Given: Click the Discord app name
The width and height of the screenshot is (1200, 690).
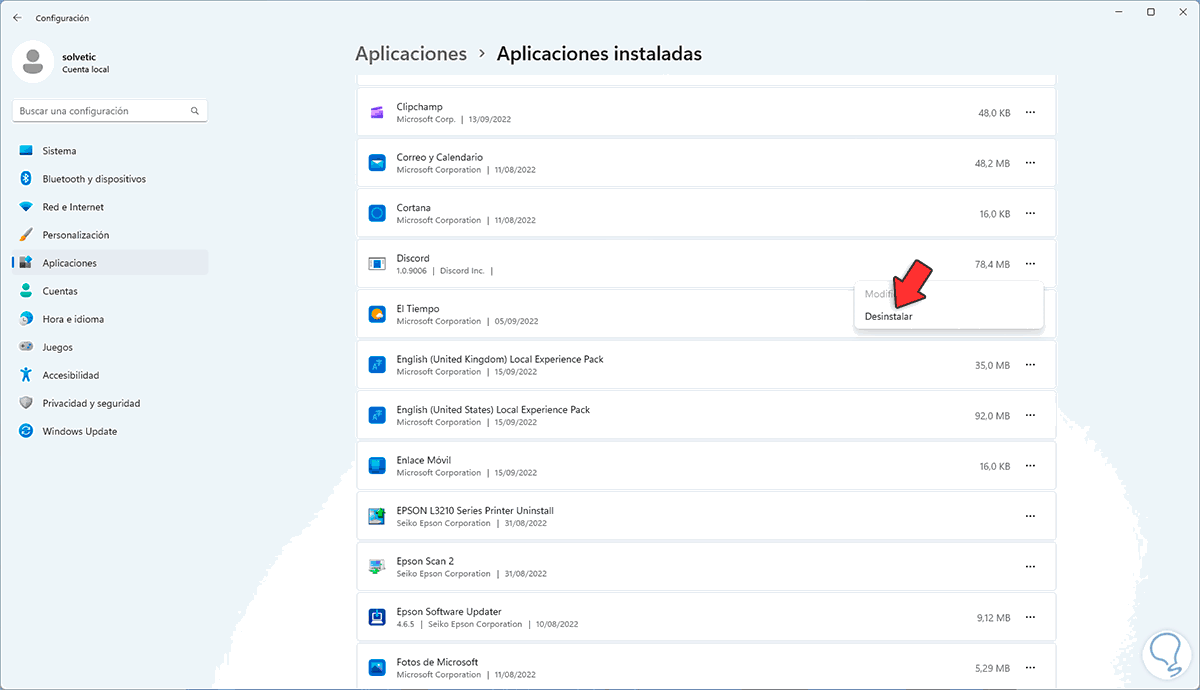Looking at the screenshot, I should pyautogui.click(x=413, y=258).
